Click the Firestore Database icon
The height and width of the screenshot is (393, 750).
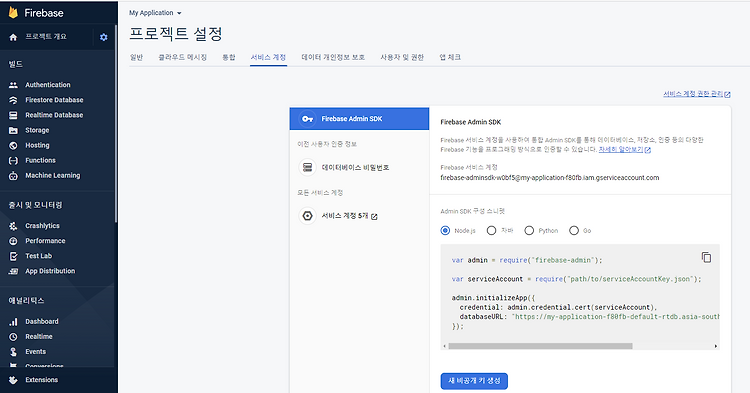pyautogui.click(x=13, y=100)
